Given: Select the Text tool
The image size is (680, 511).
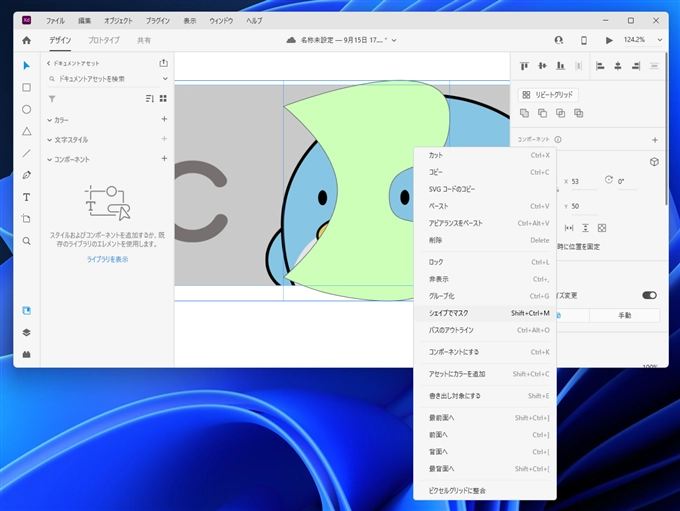Looking at the screenshot, I should coord(26,197).
